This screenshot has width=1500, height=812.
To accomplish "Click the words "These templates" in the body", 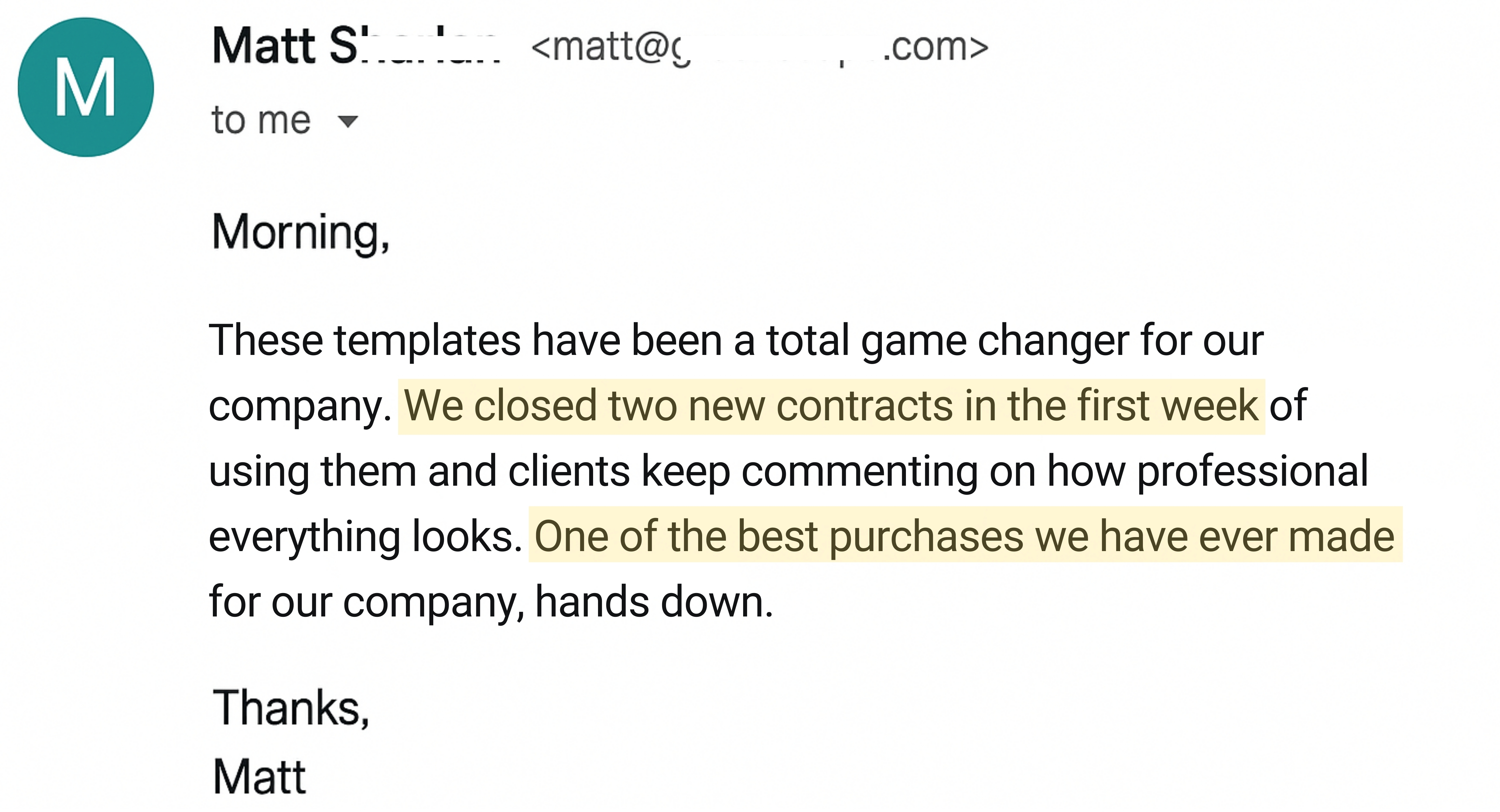I will click(x=365, y=340).
